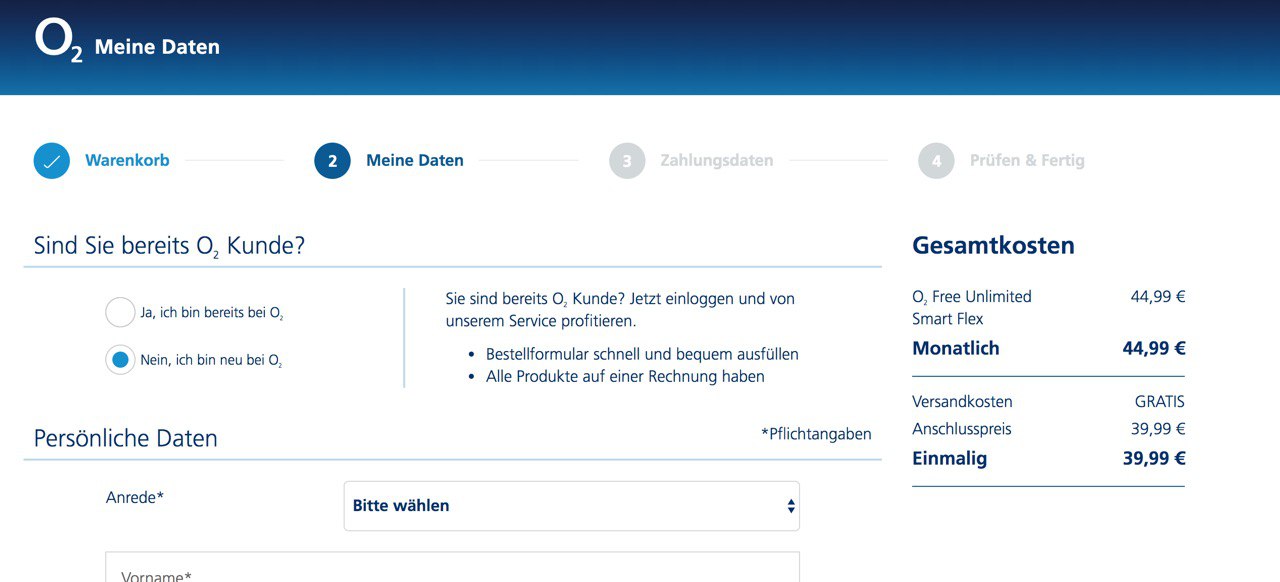
Task: Click 'Sind Sie bereits O2 Kunde?' heading
Action: [x=169, y=246]
